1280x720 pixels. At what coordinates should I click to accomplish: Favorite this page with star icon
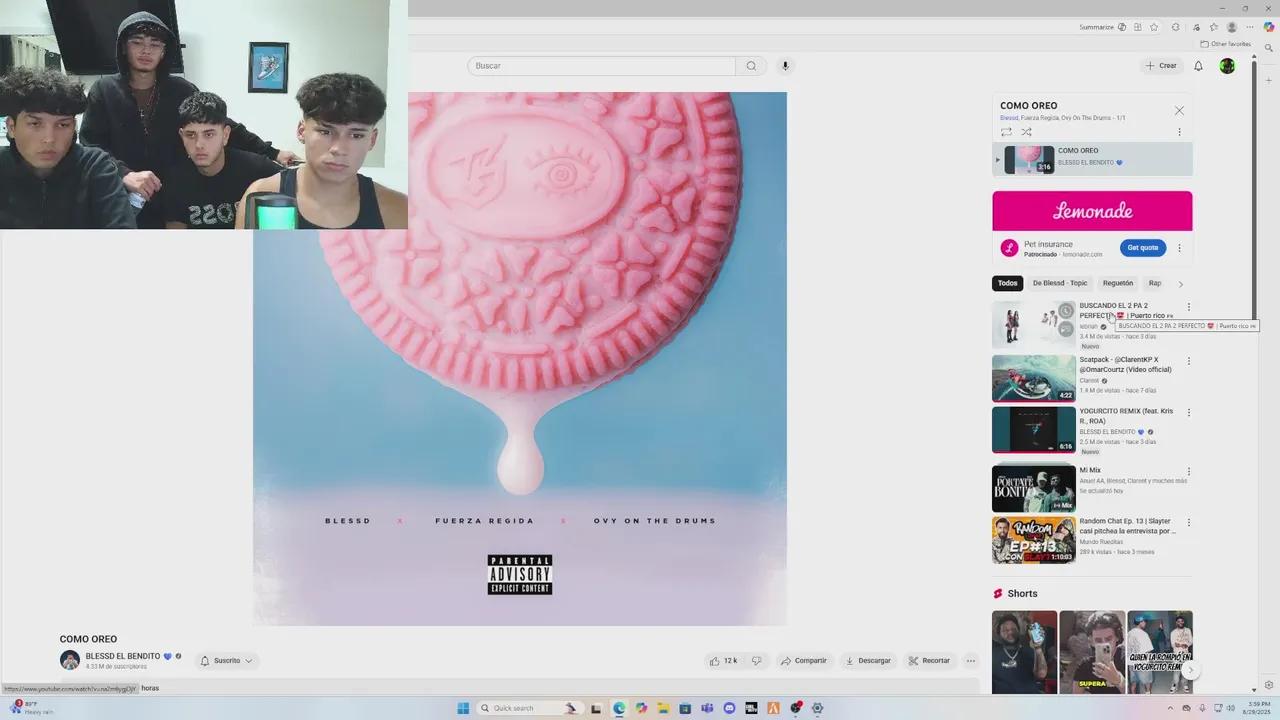click(x=1154, y=27)
